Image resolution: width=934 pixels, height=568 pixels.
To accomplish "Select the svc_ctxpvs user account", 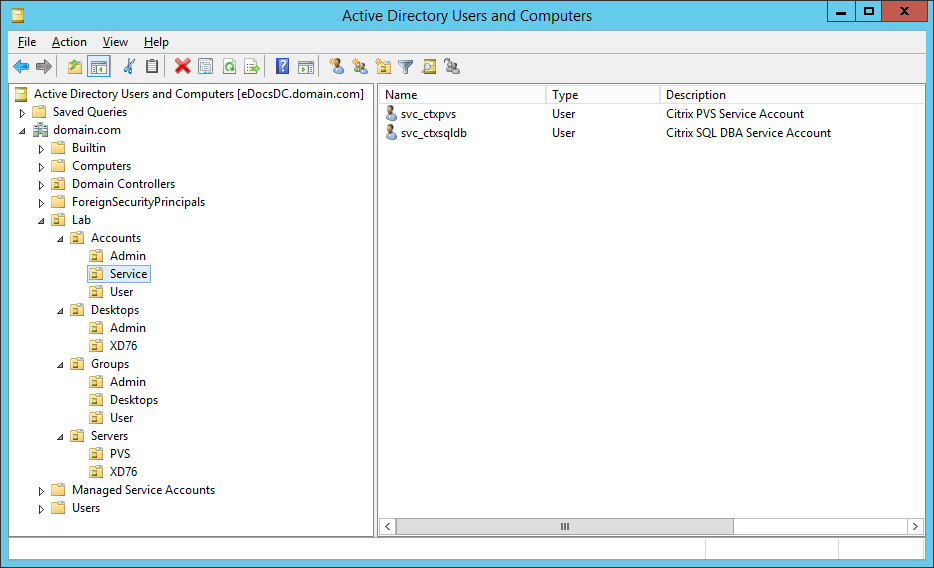I will click(x=428, y=114).
